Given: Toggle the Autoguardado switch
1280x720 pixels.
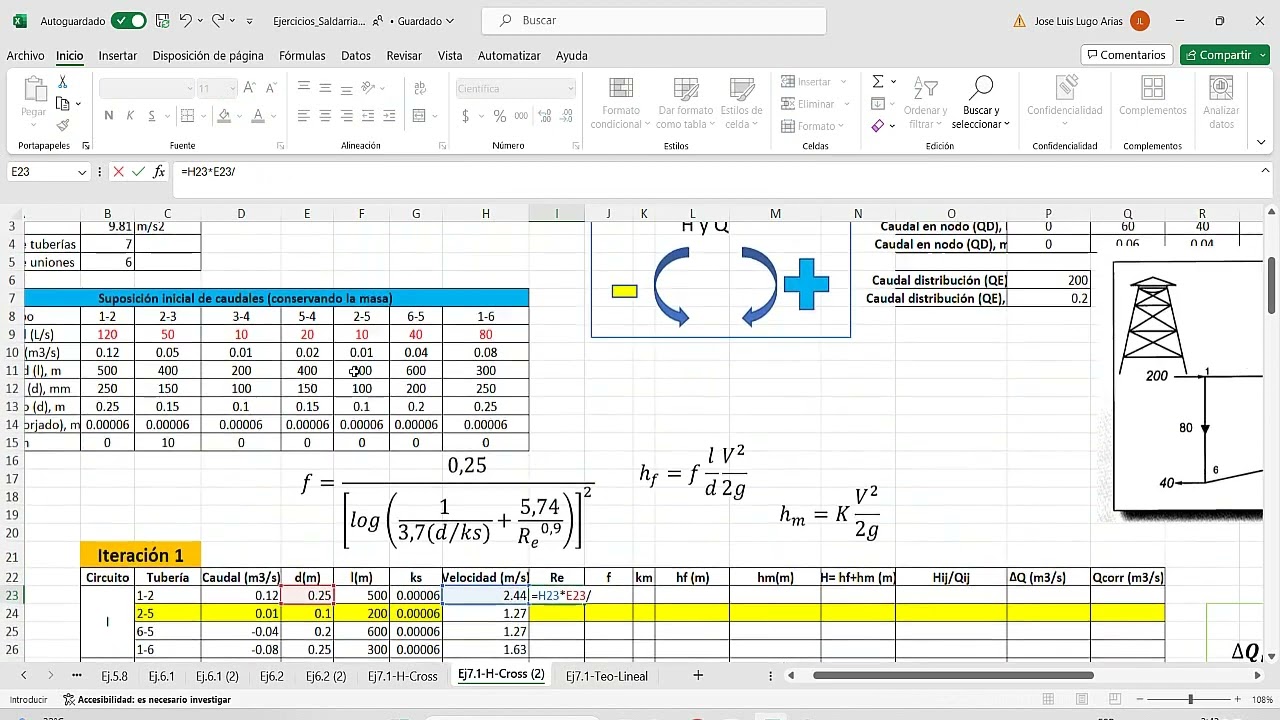Looking at the screenshot, I should (x=128, y=20).
